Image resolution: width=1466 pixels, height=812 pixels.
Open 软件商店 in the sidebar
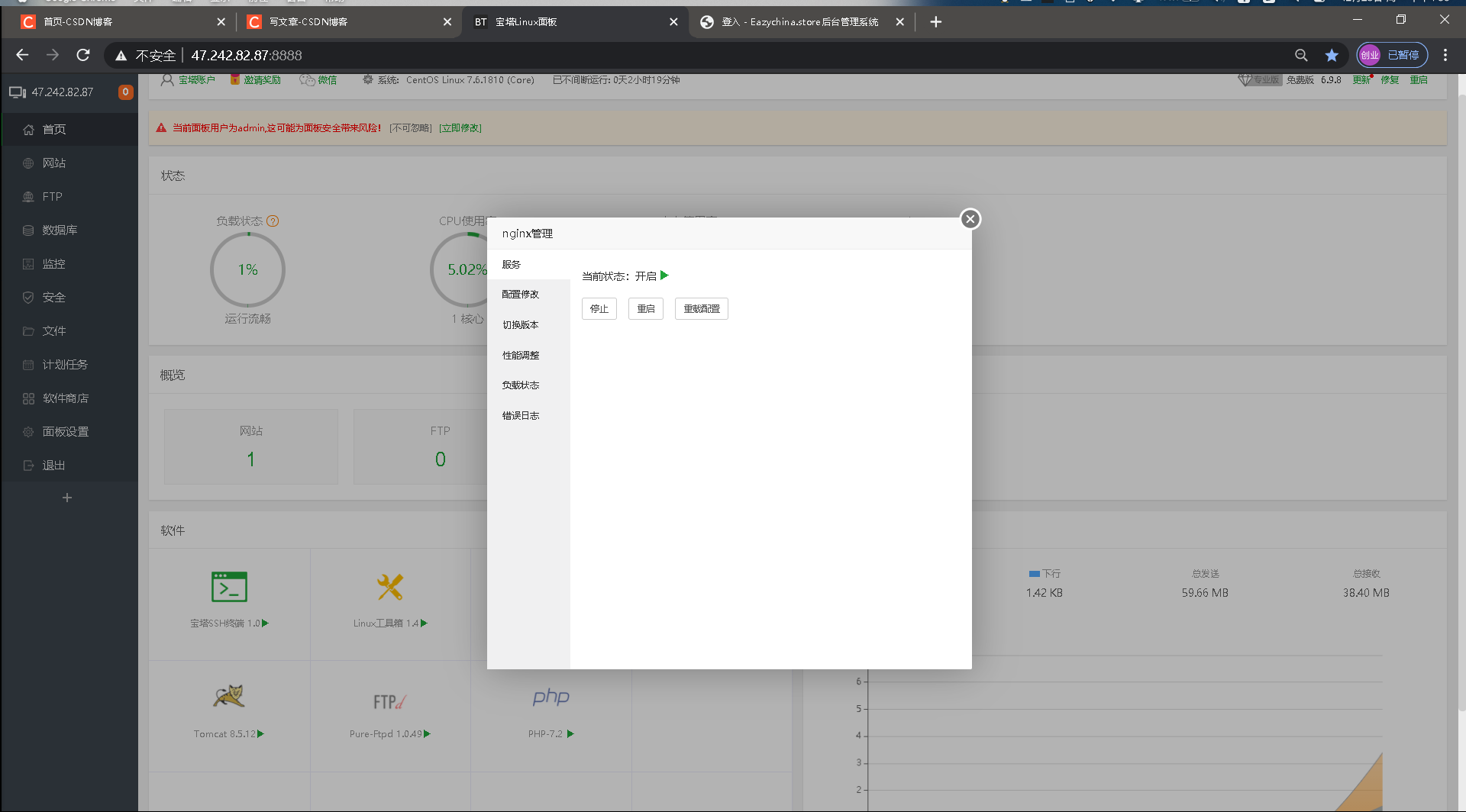click(x=69, y=398)
